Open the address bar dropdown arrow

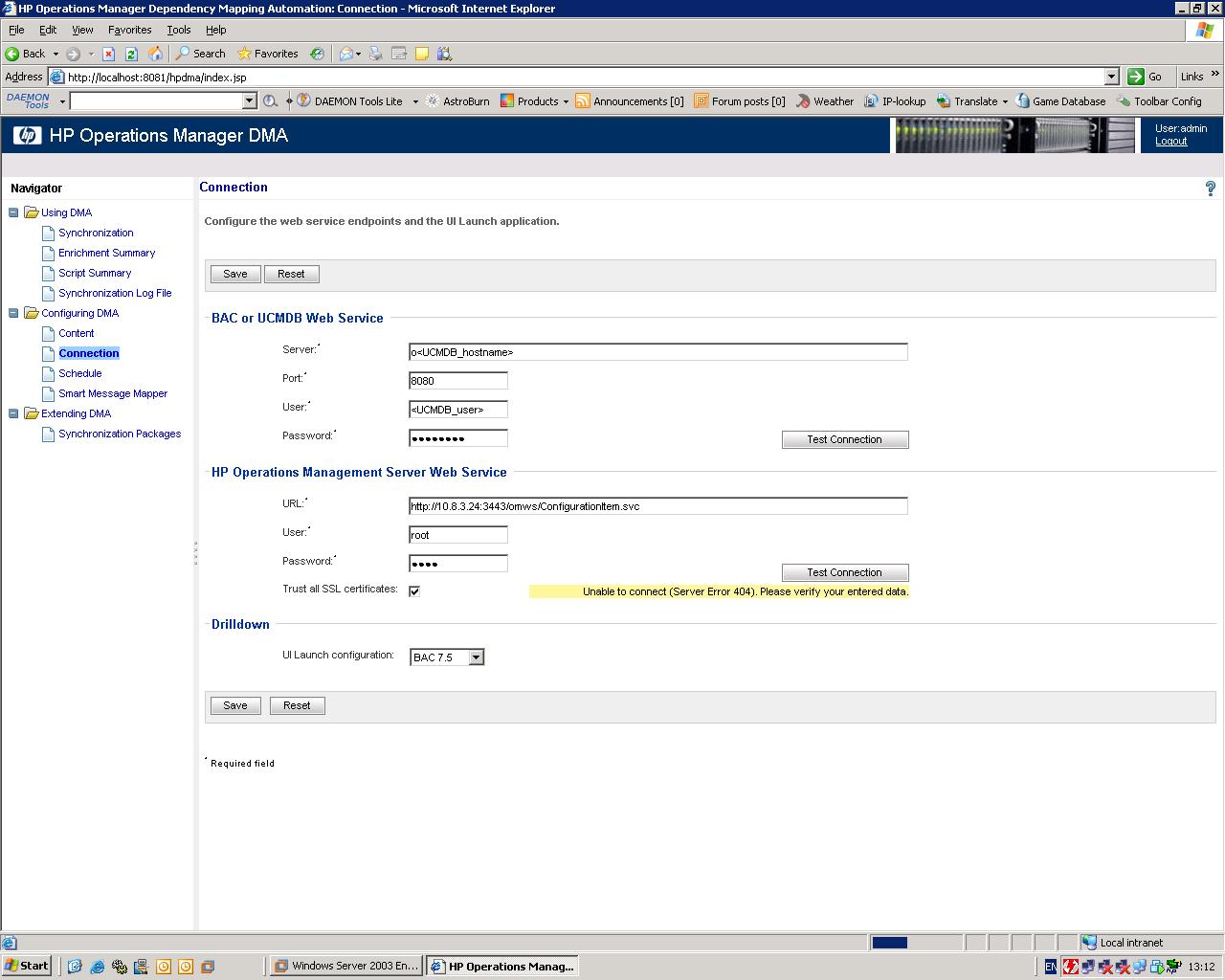tap(1111, 77)
